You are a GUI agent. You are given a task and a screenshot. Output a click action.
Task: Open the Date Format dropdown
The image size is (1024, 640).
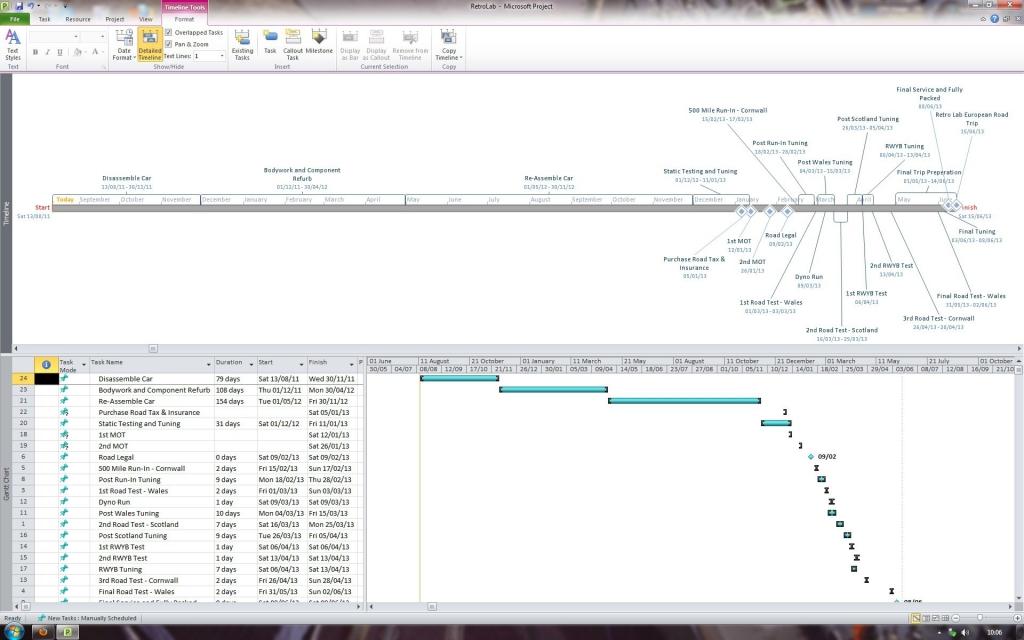coord(124,46)
